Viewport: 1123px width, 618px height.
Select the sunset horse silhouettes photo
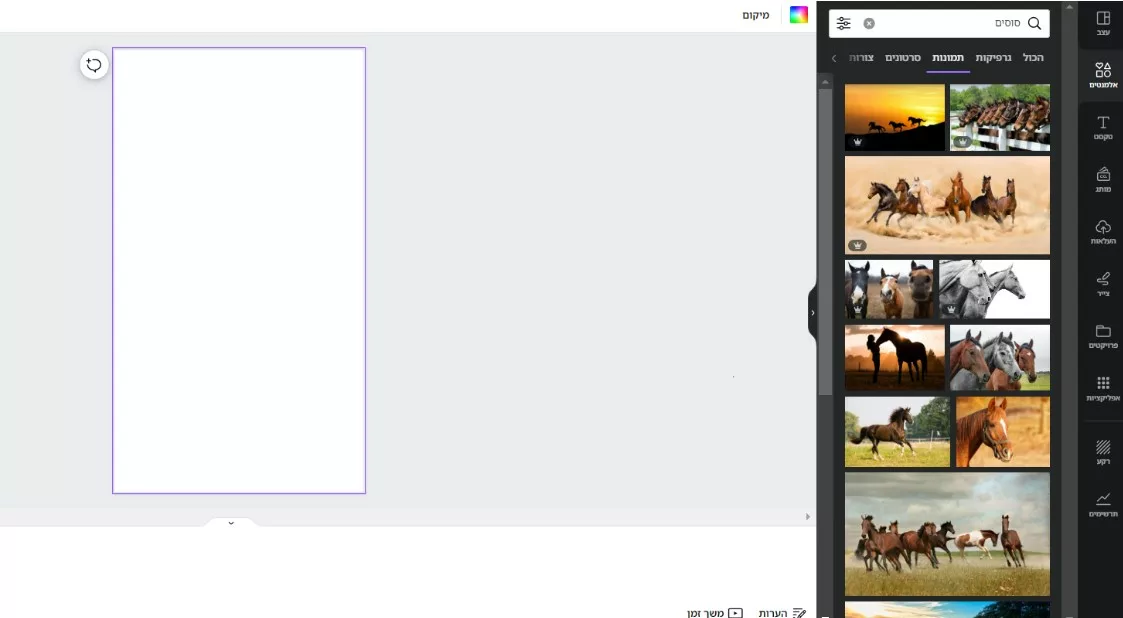[895, 117]
